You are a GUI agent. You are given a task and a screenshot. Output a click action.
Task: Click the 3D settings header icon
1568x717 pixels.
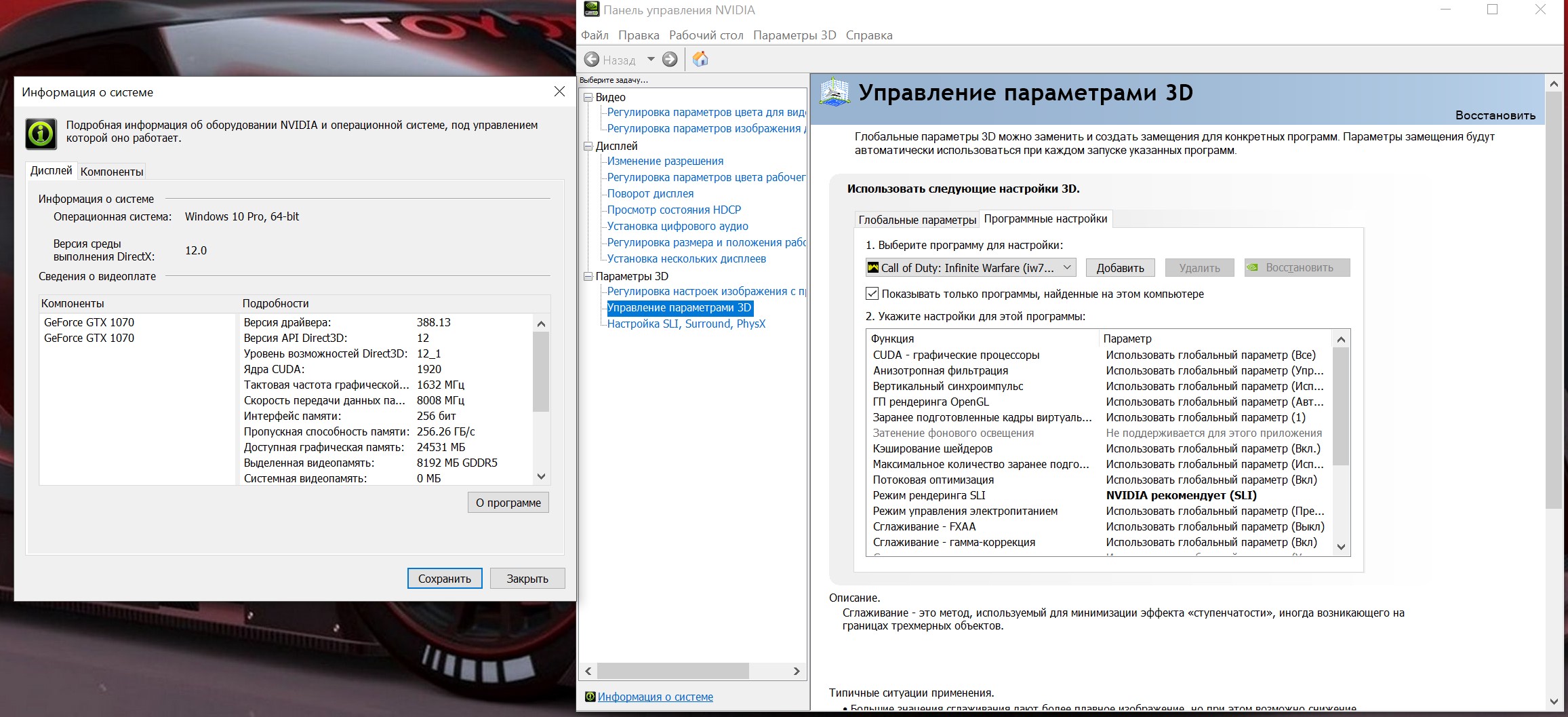coord(835,92)
